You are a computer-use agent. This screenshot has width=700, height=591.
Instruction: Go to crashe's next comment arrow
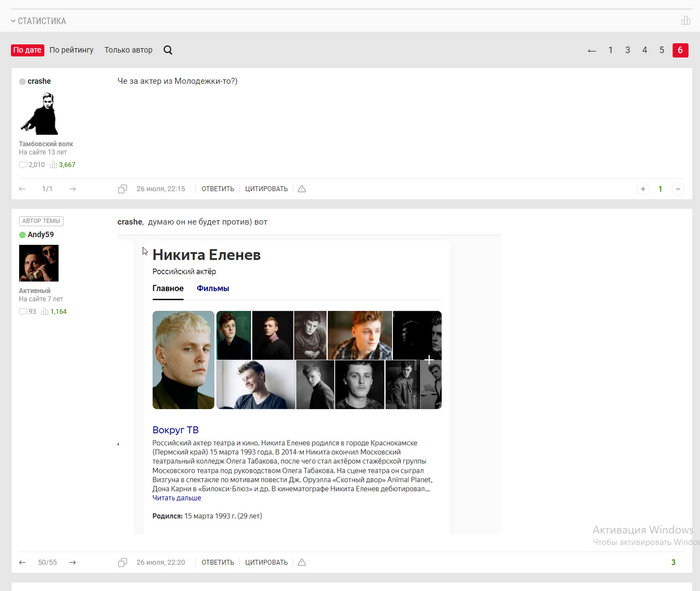[72, 189]
